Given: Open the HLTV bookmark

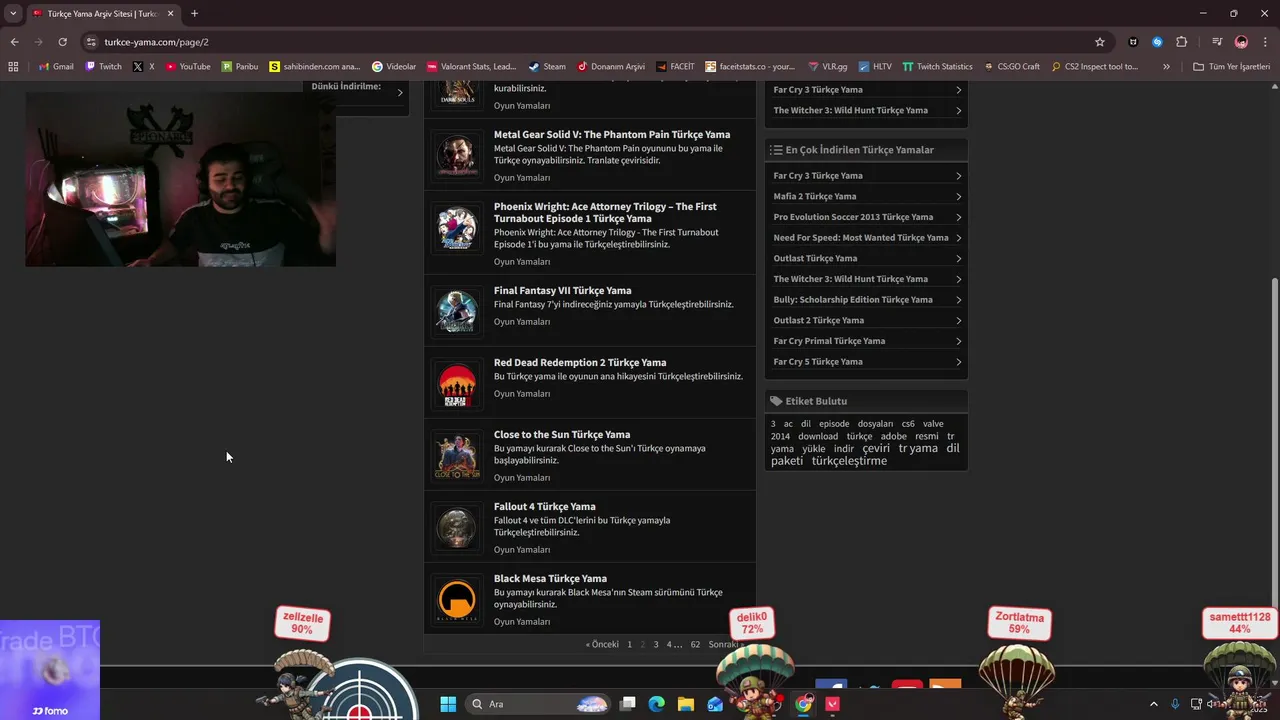Looking at the screenshot, I should coord(875,66).
